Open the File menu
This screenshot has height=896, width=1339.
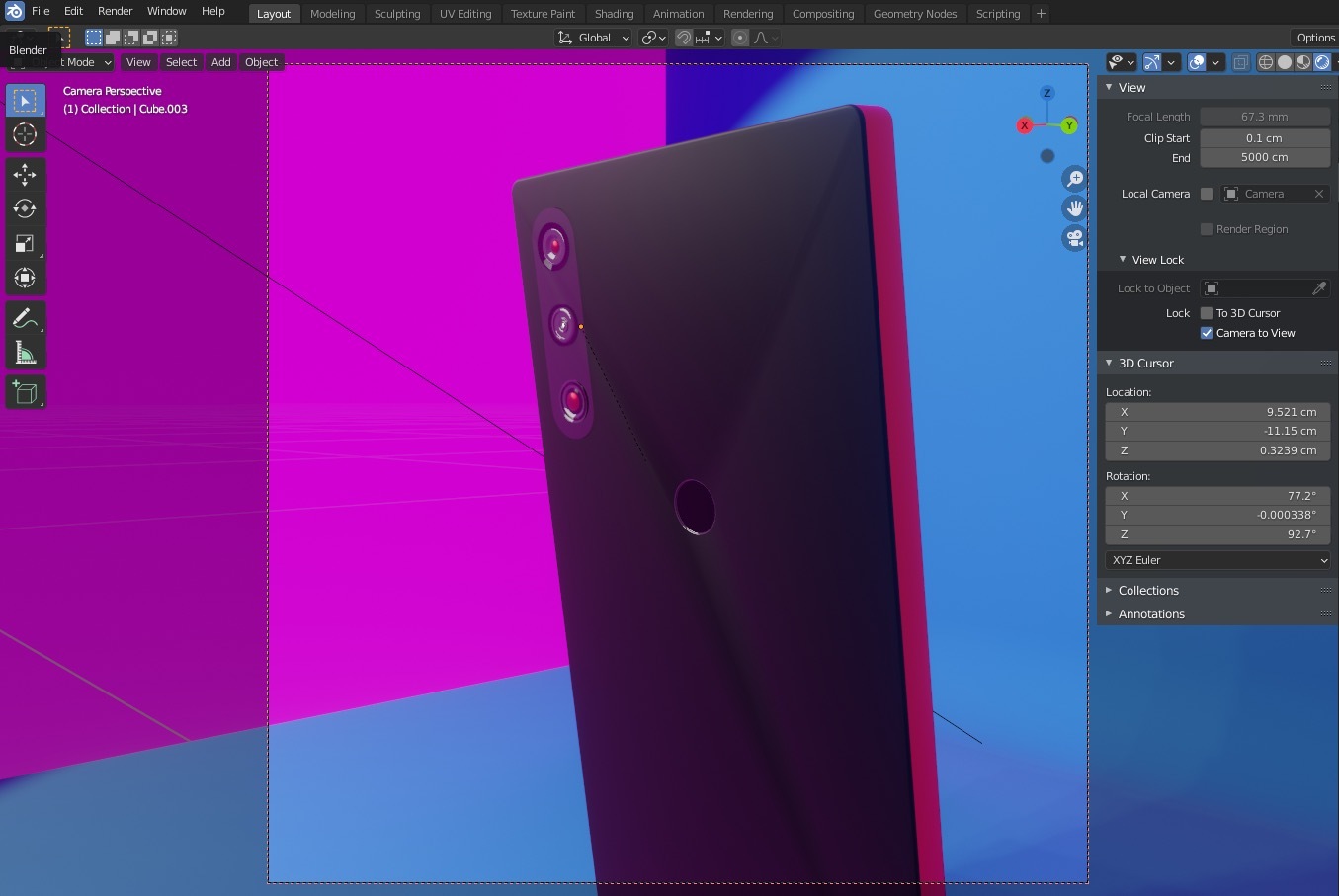coord(41,11)
